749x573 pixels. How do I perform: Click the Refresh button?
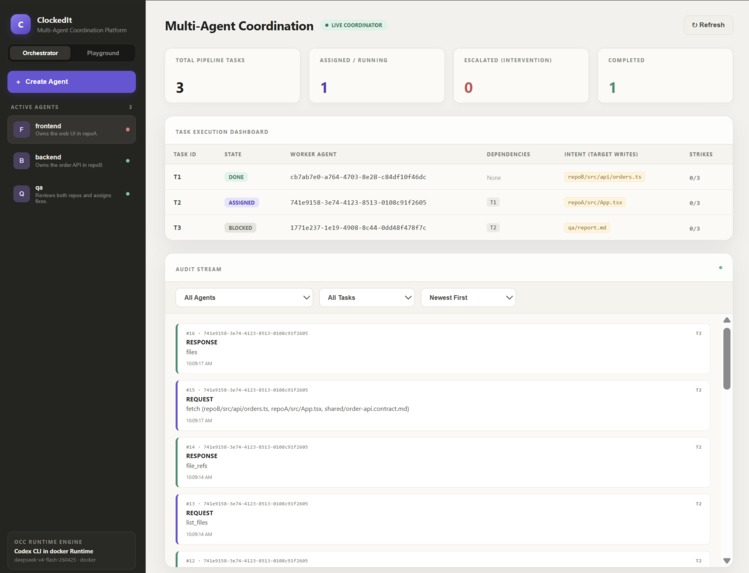(x=708, y=25)
